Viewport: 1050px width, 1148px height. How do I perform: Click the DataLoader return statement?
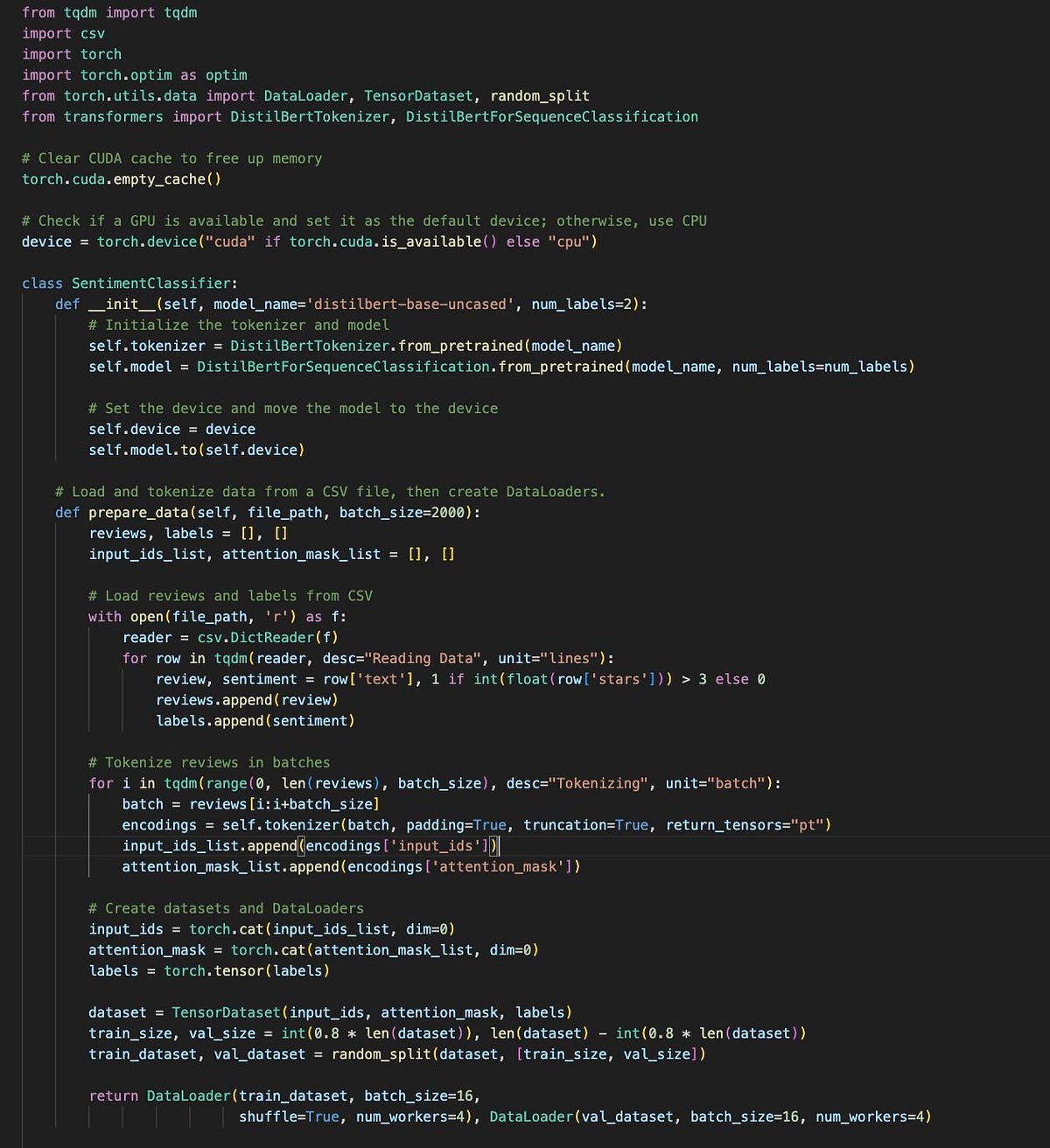point(187,1095)
